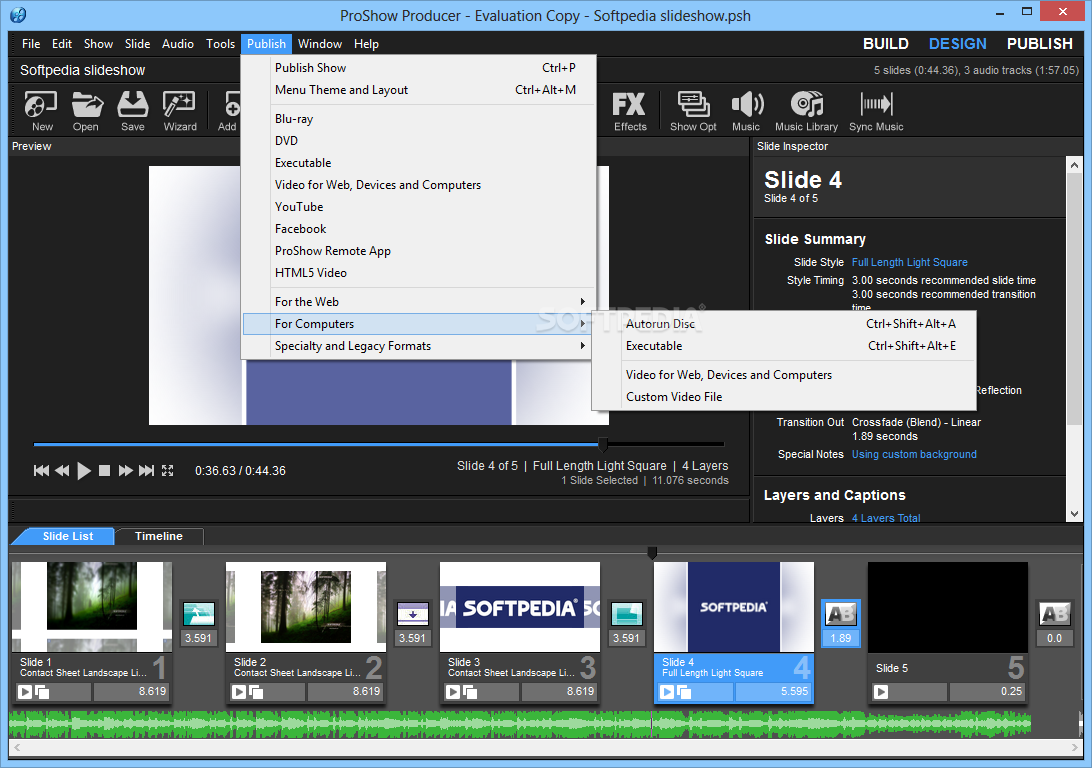Click play icon on Slide 1 thumbnail
The image size is (1092, 768).
[25, 691]
